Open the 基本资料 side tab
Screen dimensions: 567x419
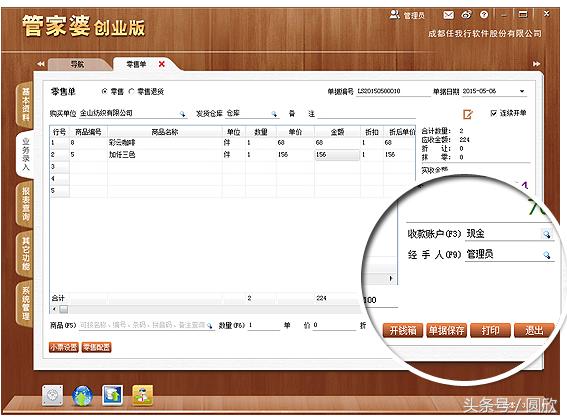coord(25,104)
